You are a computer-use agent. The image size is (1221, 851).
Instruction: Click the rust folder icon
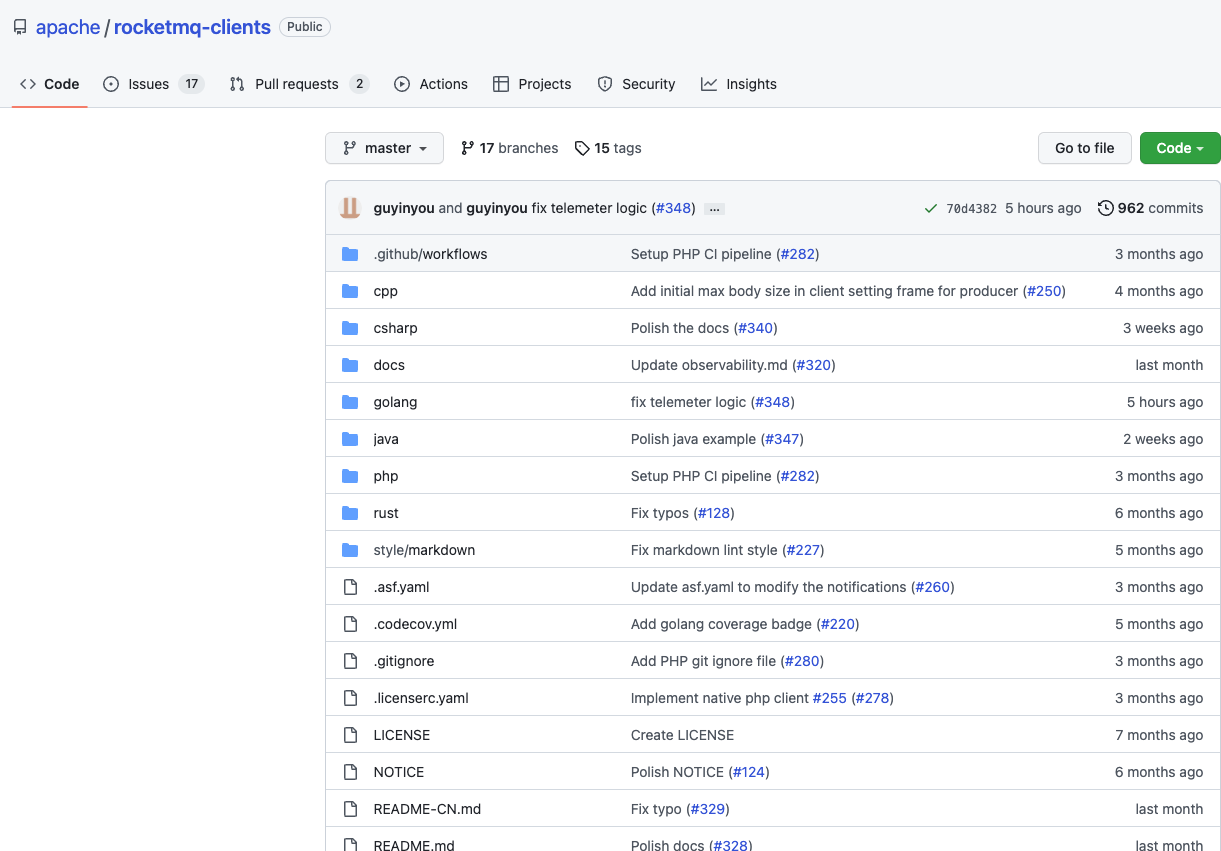350,513
